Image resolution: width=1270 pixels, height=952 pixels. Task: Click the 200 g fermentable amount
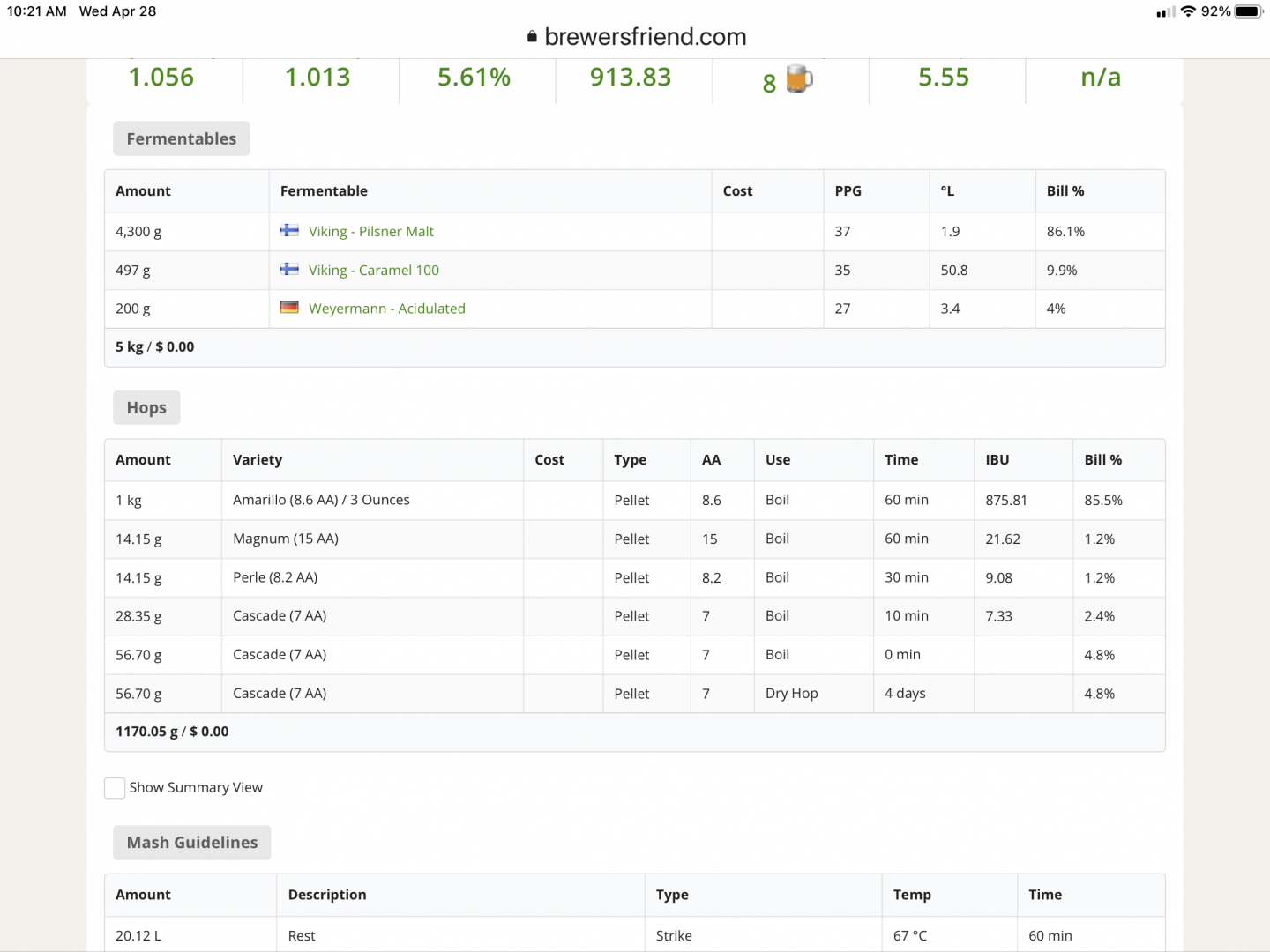click(x=133, y=309)
